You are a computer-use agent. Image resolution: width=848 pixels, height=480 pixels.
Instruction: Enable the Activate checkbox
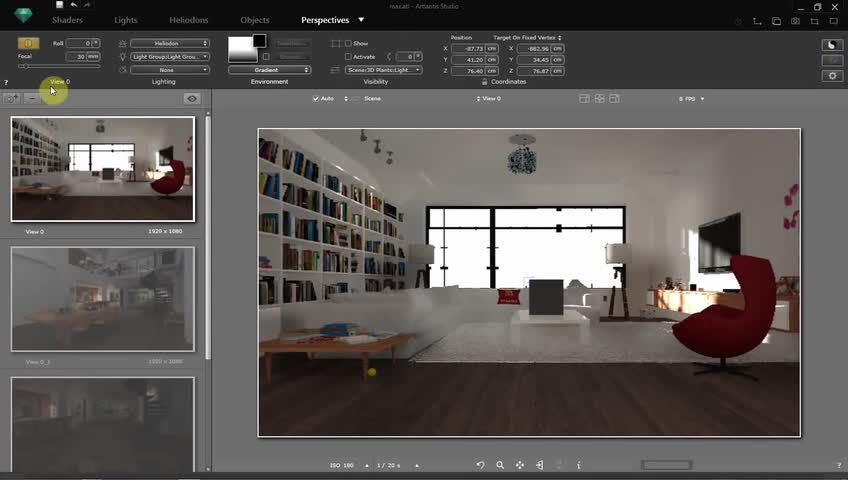pyautogui.click(x=348, y=56)
